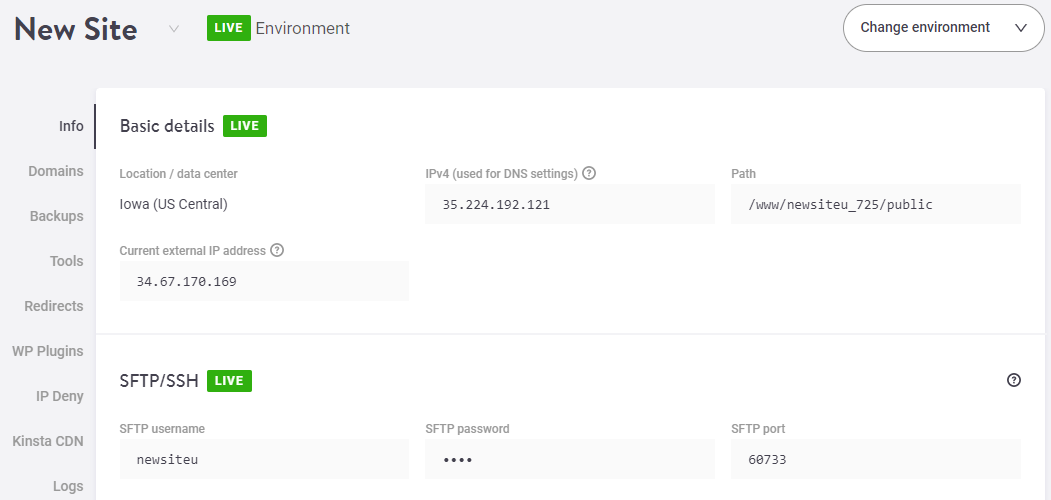Show the Logs tab
This screenshot has width=1051, height=500.
pyautogui.click(x=68, y=486)
